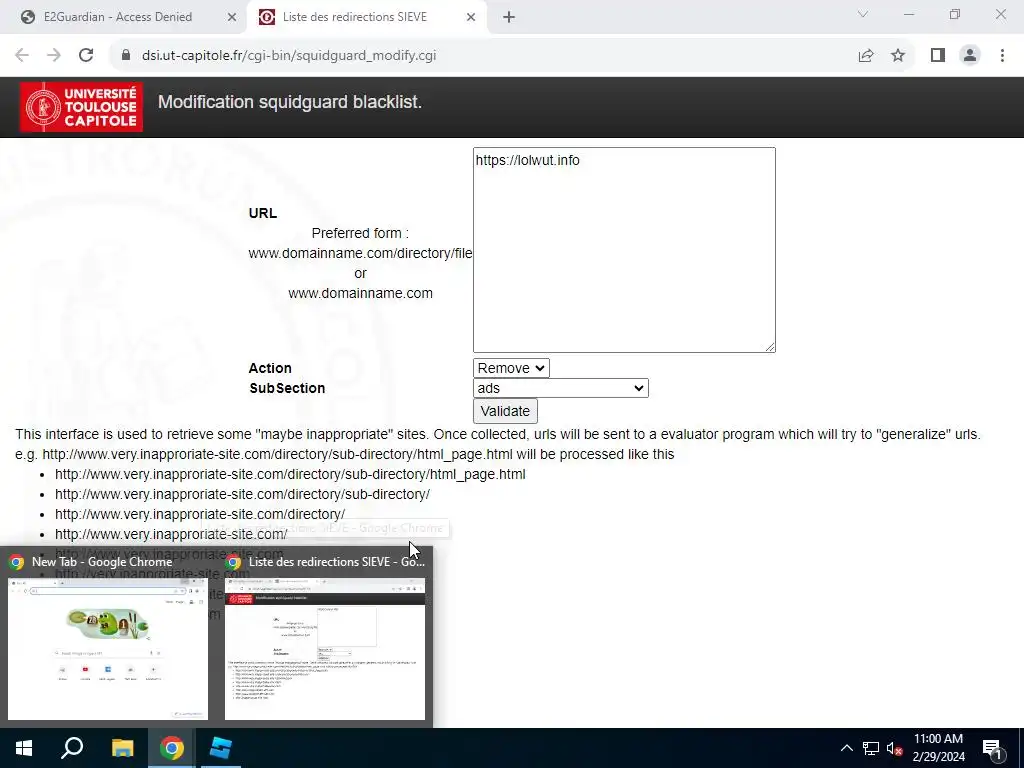Open the SubSection dropdown set to ads

[x=560, y=388]
